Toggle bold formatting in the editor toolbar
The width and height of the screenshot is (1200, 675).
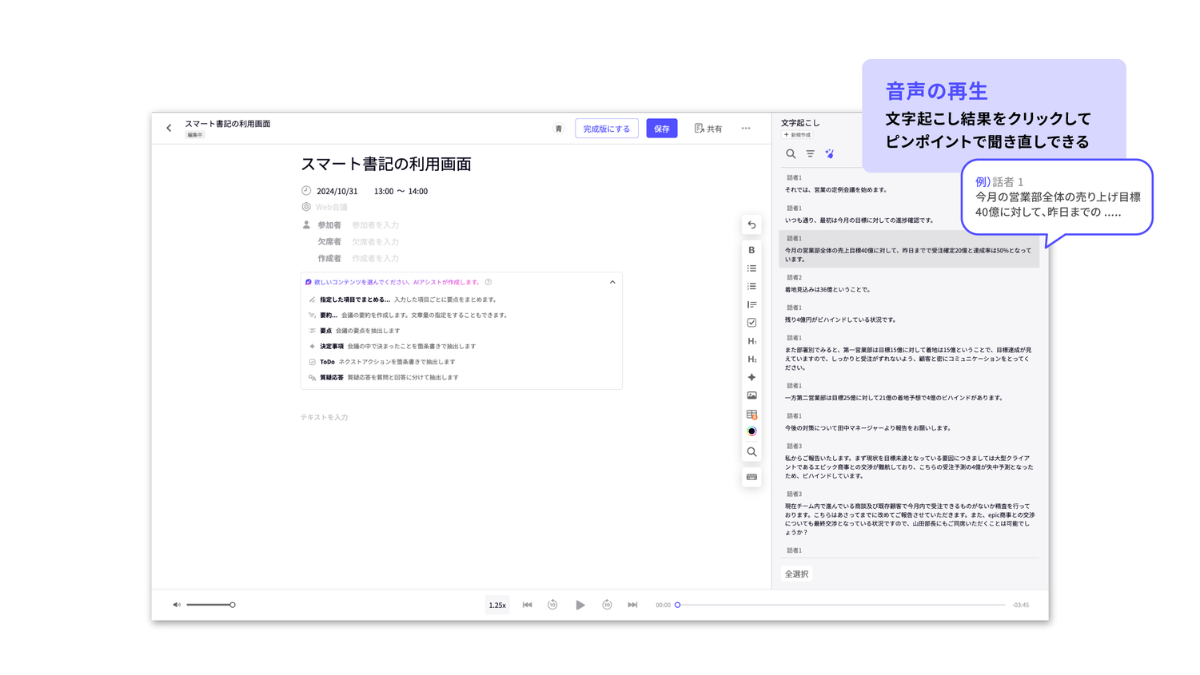tap(752, 250)
